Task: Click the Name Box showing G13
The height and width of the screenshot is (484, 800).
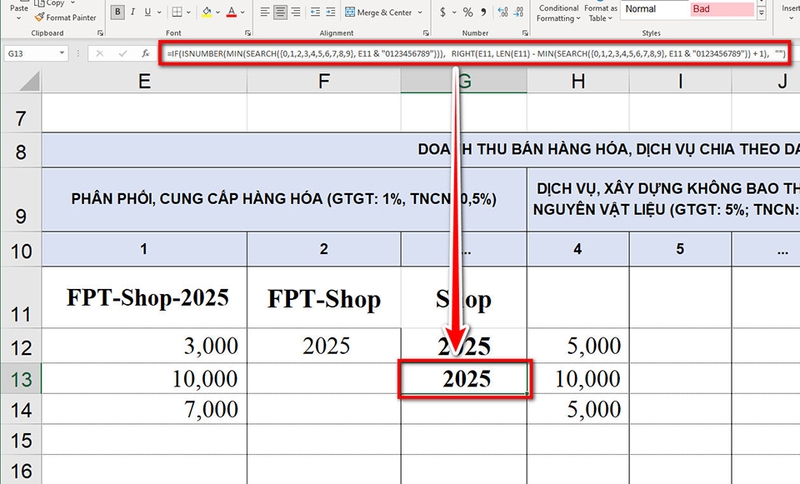Action: click(30, 53)
